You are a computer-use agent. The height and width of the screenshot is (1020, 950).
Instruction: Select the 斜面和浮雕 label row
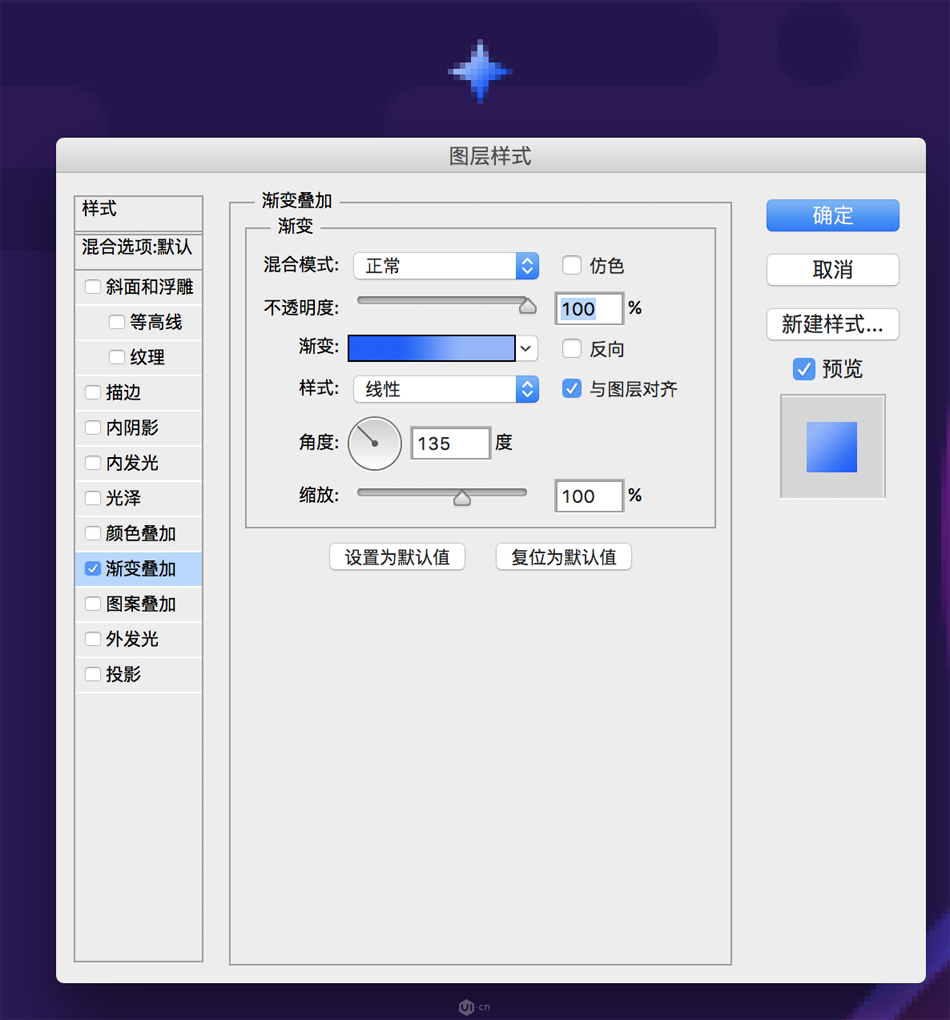coord(139,287)
